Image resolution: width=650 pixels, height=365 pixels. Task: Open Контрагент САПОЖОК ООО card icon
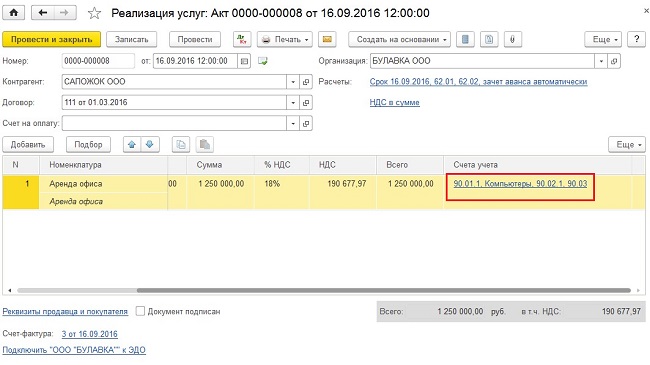[x=306, y=82]
